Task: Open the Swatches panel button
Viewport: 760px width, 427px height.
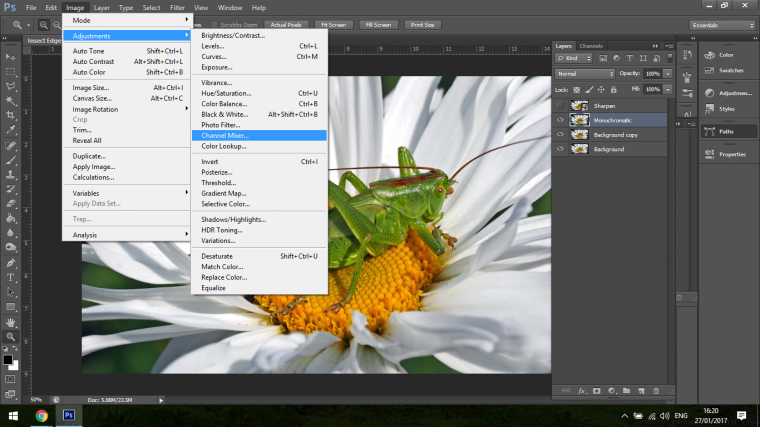Action: [x=728, y=70]
